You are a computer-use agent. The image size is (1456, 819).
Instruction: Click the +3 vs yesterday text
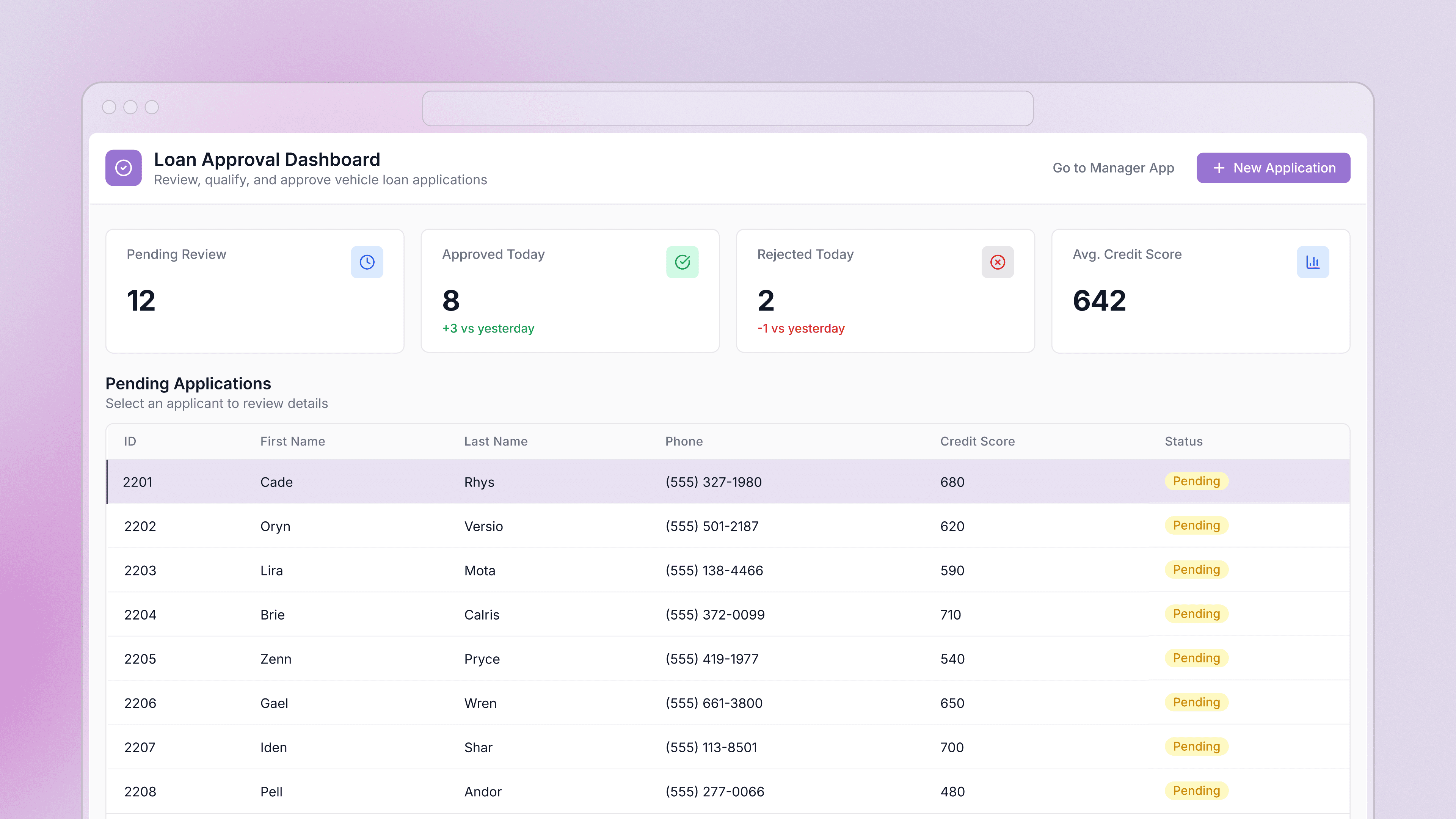[488, 328]
